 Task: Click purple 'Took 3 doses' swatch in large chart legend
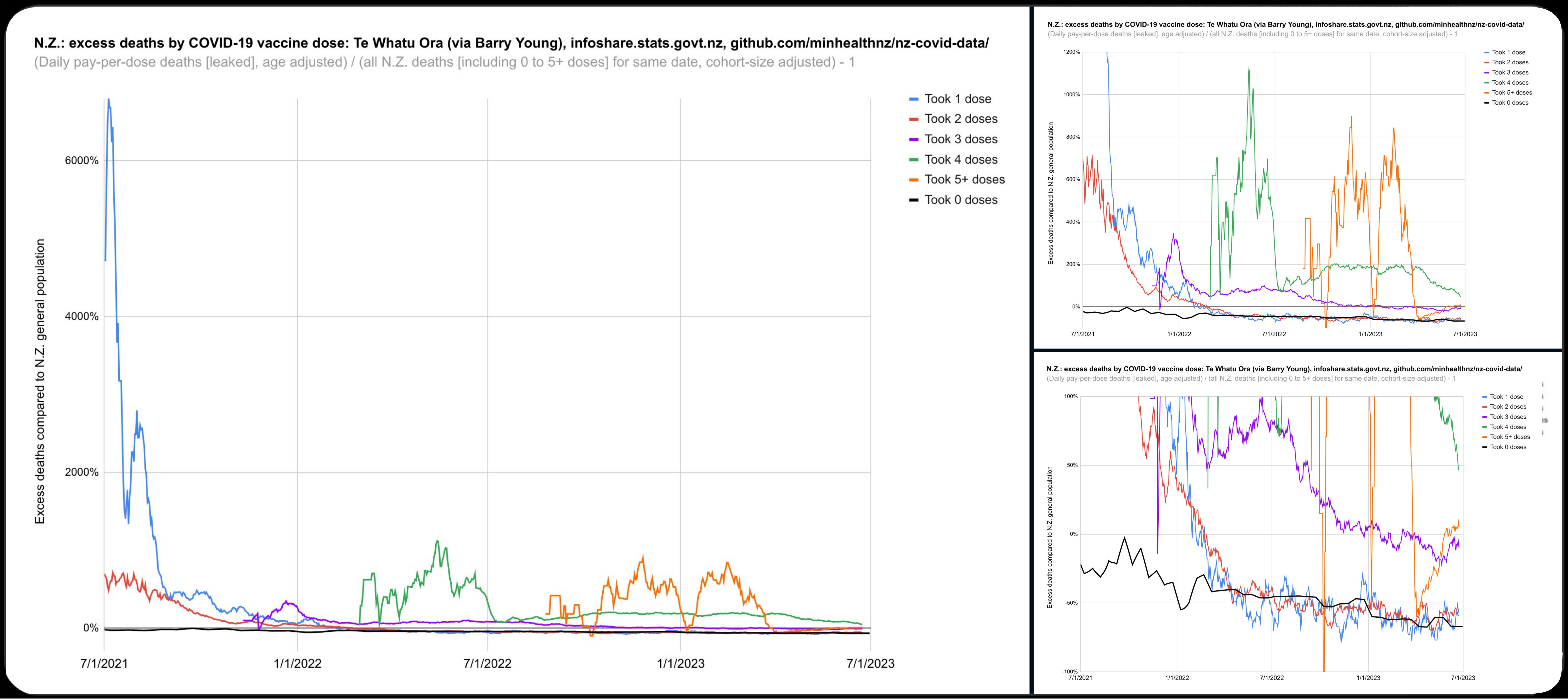click(x=913, y=139)
